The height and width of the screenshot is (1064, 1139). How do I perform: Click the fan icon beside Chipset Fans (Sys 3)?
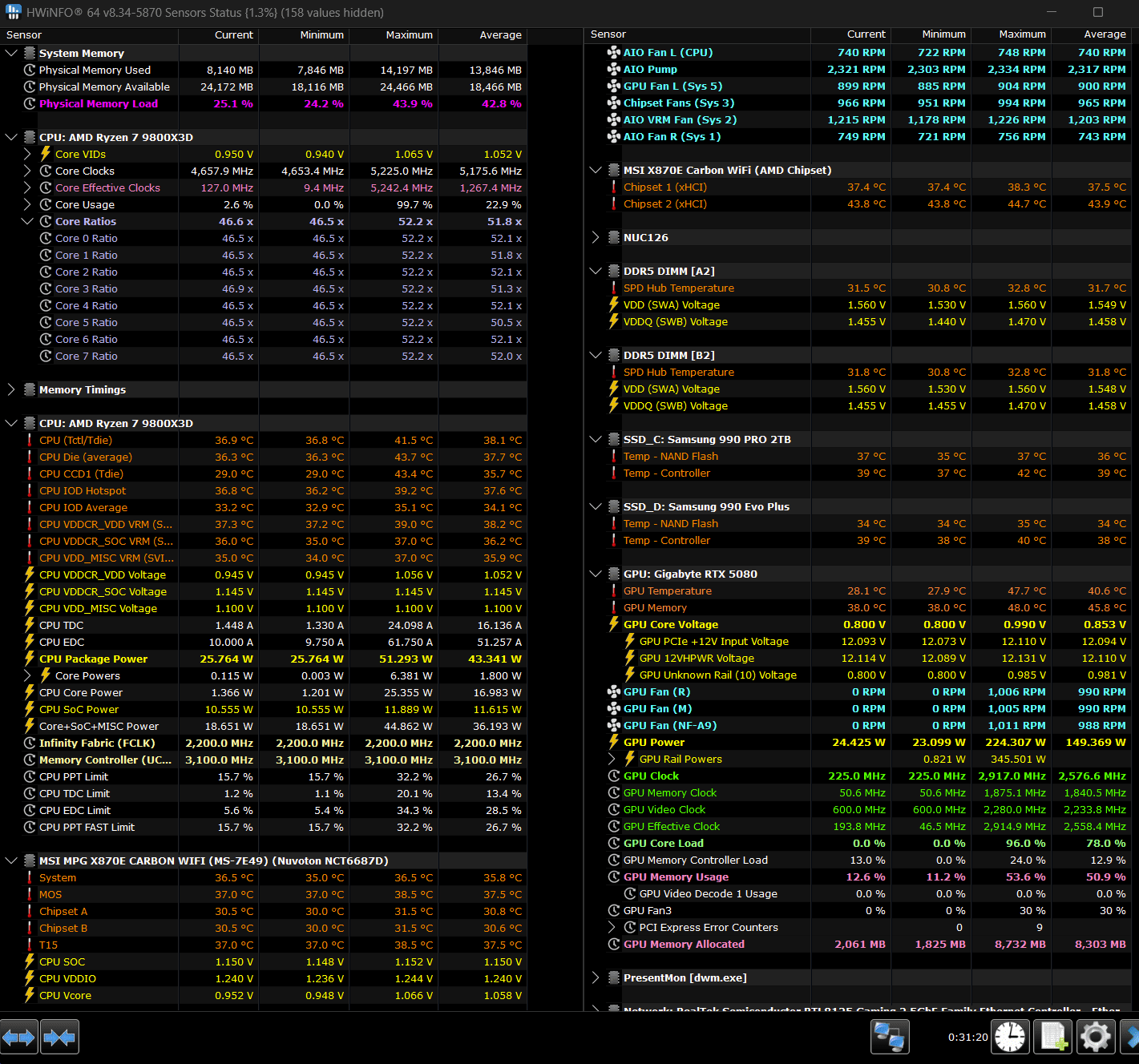tap(614, 103)
